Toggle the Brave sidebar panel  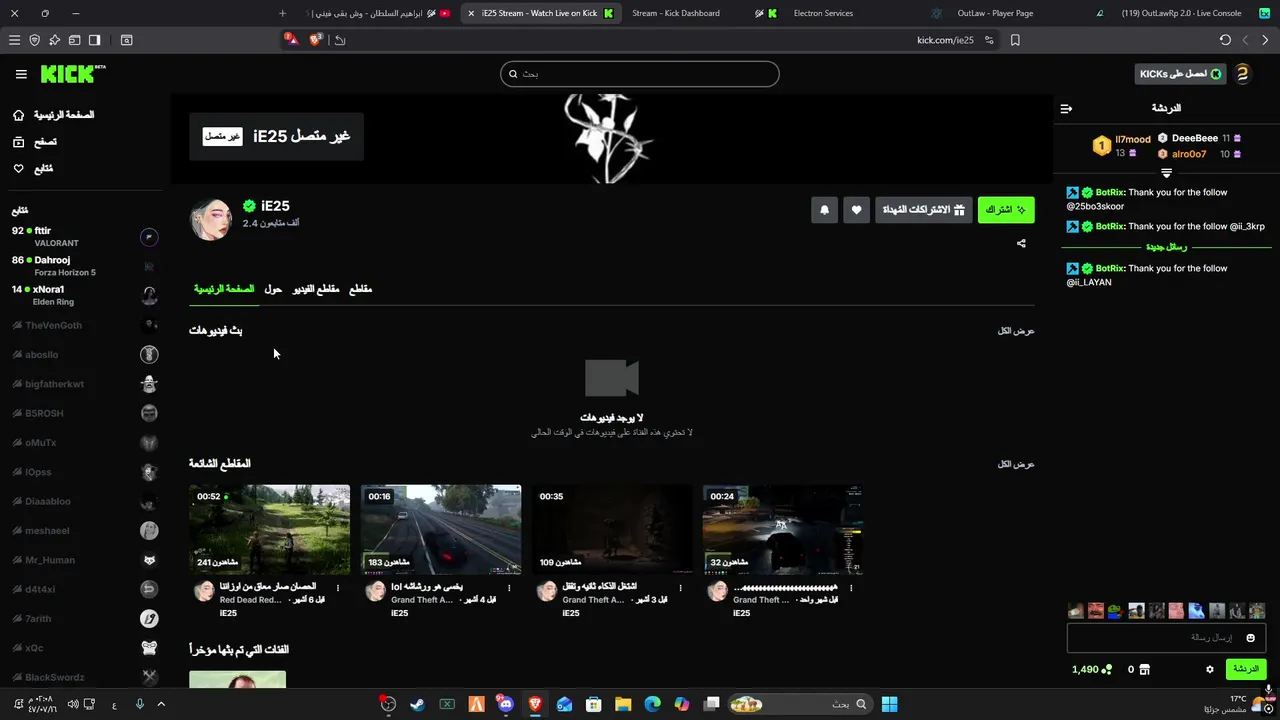click(x=94, y=40)
